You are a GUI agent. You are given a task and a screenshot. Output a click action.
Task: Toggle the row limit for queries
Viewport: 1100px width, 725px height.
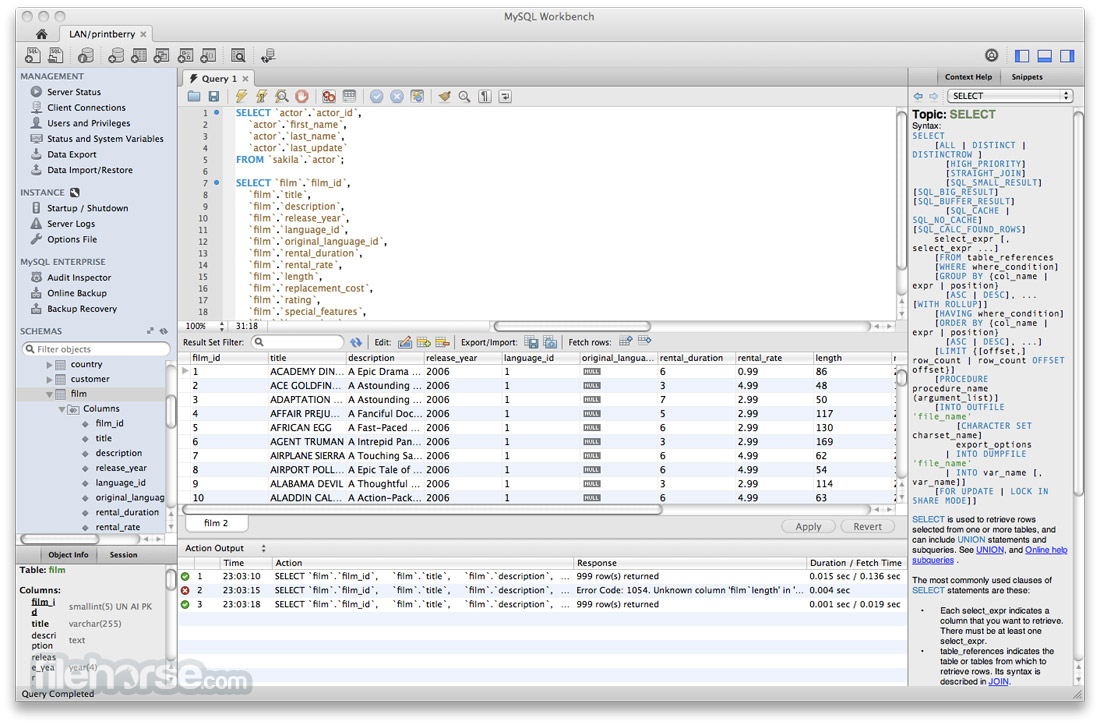[349, 96]
